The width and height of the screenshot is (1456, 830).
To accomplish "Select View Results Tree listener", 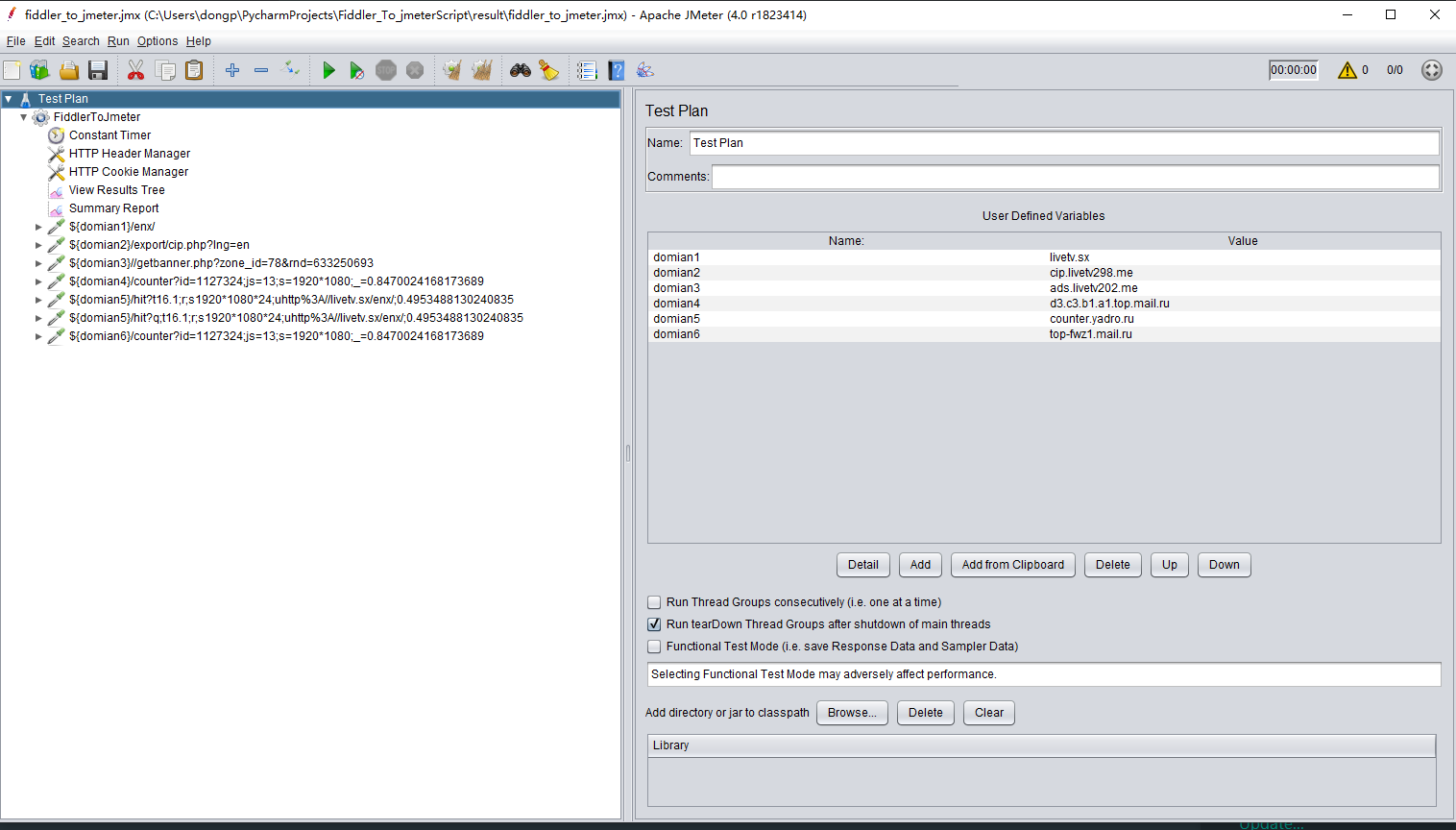I will point(116,190).
